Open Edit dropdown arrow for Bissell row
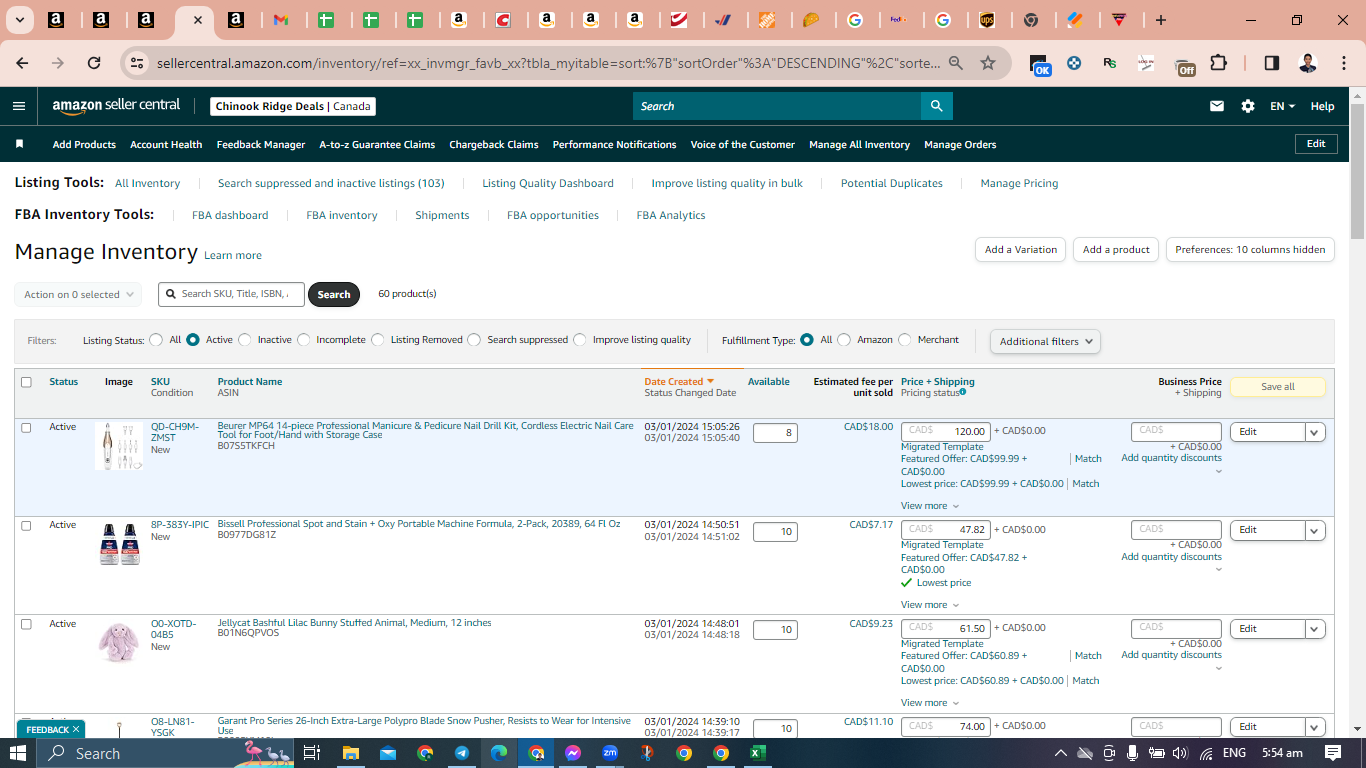The height and width of the screenshot is (768, 1366). 1315,530
